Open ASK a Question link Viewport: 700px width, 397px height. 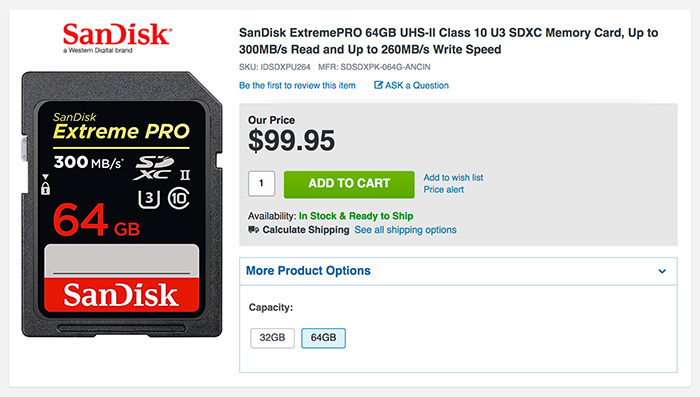[417, 85]
